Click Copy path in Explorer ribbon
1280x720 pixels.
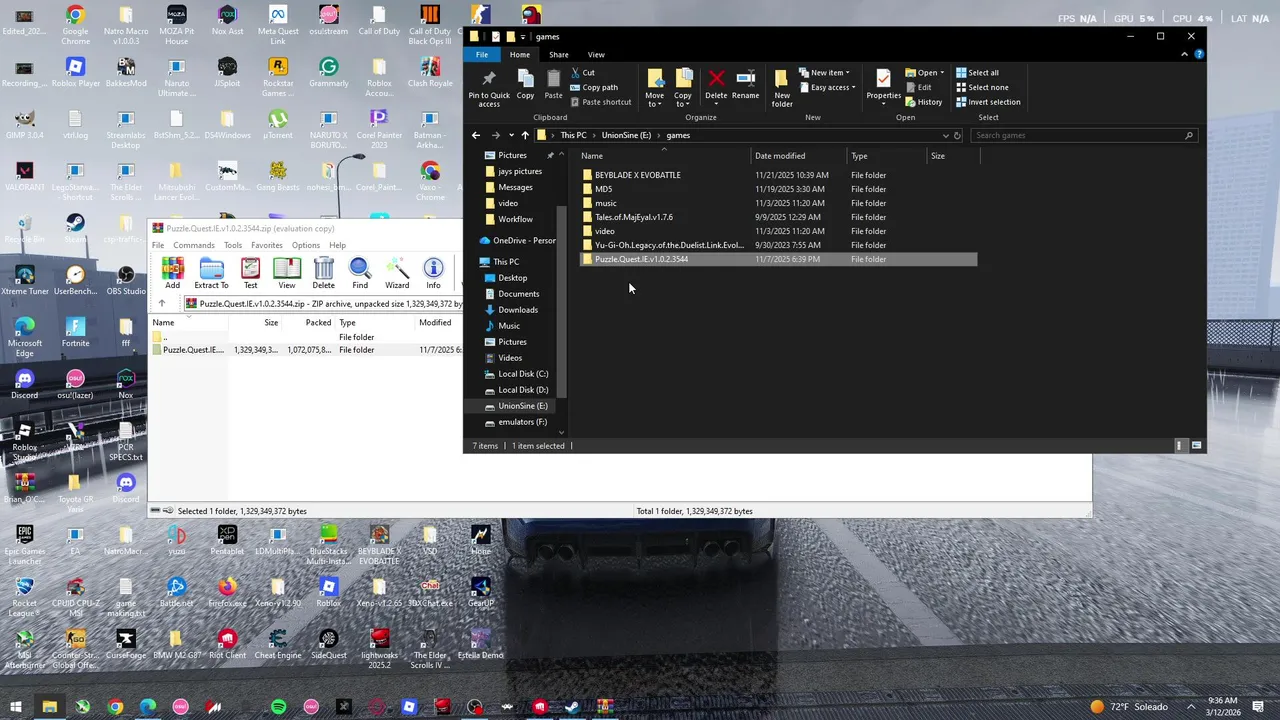(593, 87)
